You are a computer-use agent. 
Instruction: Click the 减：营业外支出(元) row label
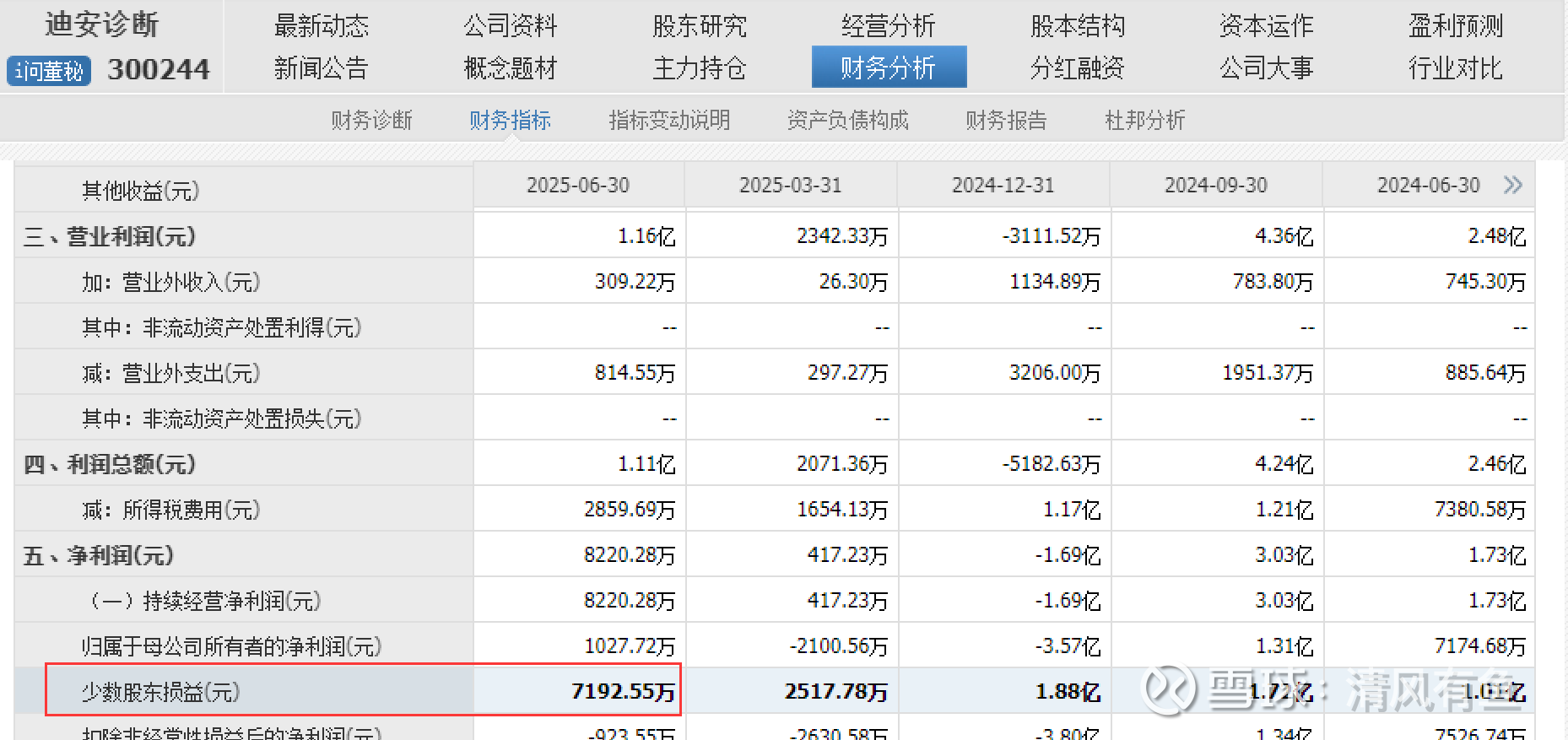[170, 373]
